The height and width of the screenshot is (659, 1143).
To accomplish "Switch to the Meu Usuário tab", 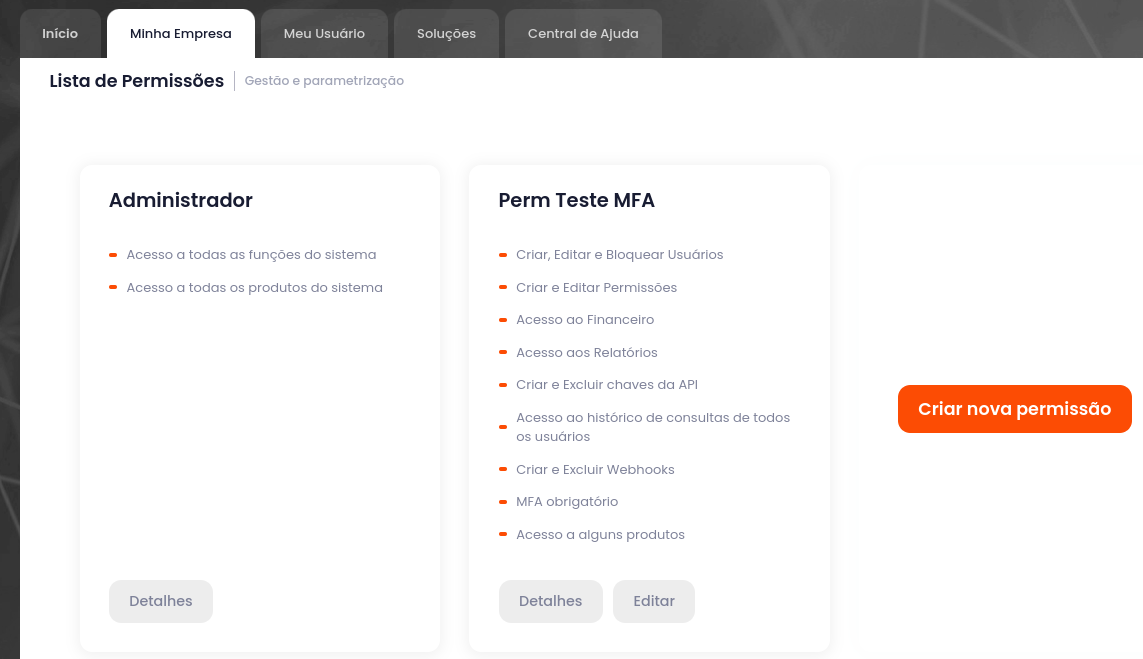I will click(324, 34).
